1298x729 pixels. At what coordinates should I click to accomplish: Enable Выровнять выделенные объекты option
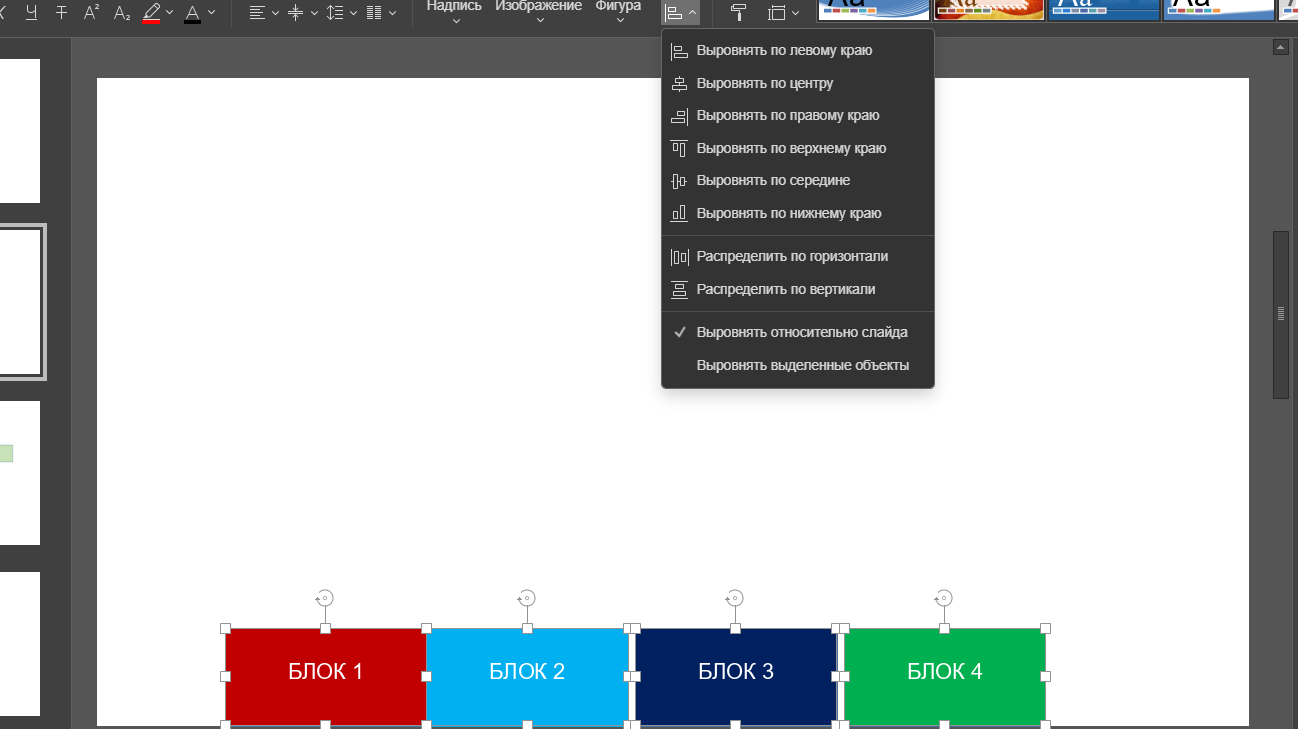(x=798, y=365)
